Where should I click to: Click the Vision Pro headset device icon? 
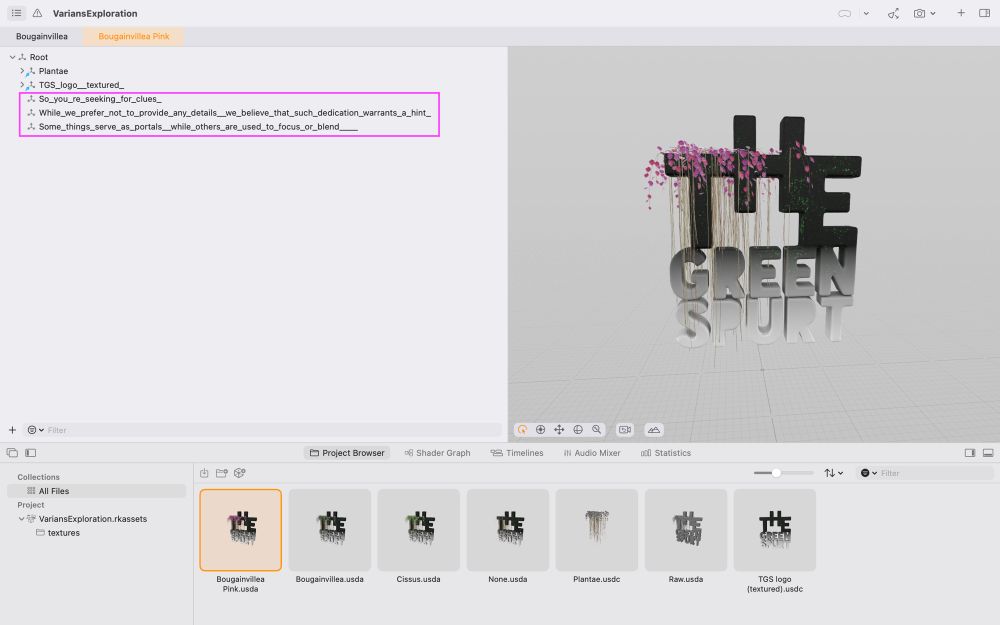coord(844,13)
